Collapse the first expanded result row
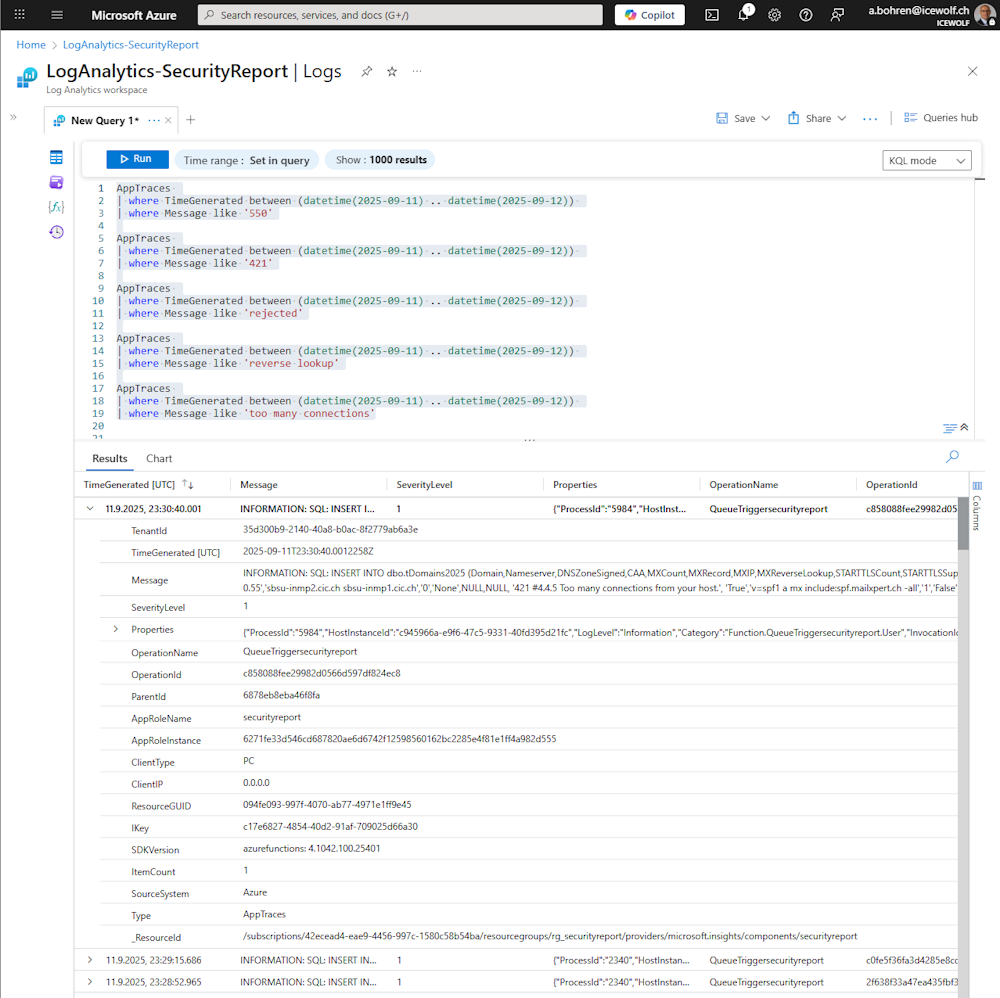This screenshot has height=998, width=1000. 92,508
